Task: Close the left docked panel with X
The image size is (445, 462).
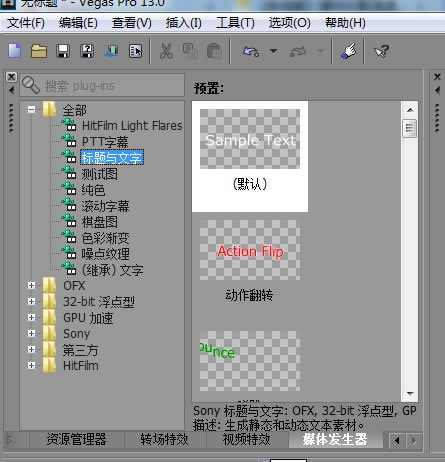Action: (x=11, y=77)
